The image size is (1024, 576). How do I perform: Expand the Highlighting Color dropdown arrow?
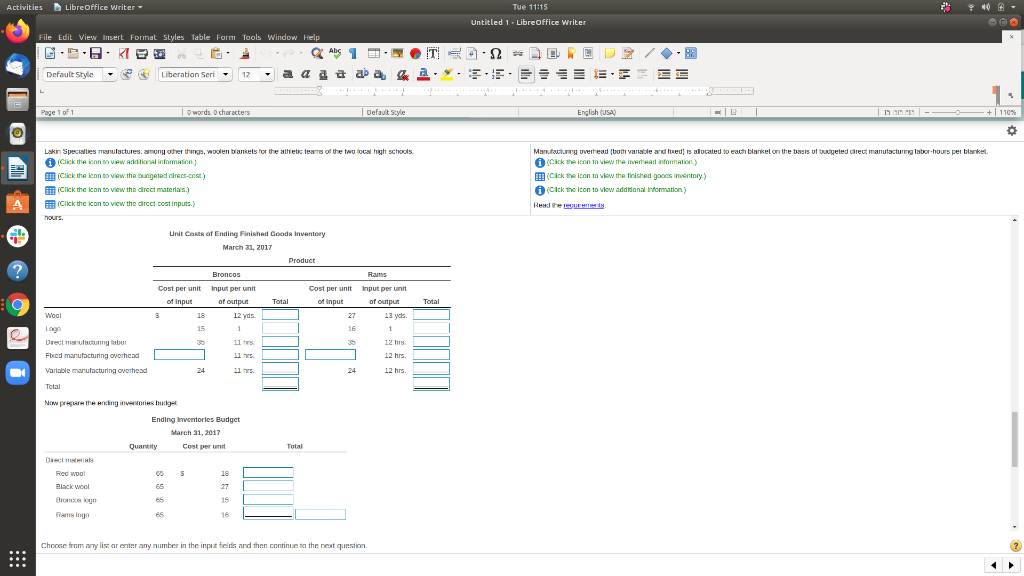[x=459, y=74]
